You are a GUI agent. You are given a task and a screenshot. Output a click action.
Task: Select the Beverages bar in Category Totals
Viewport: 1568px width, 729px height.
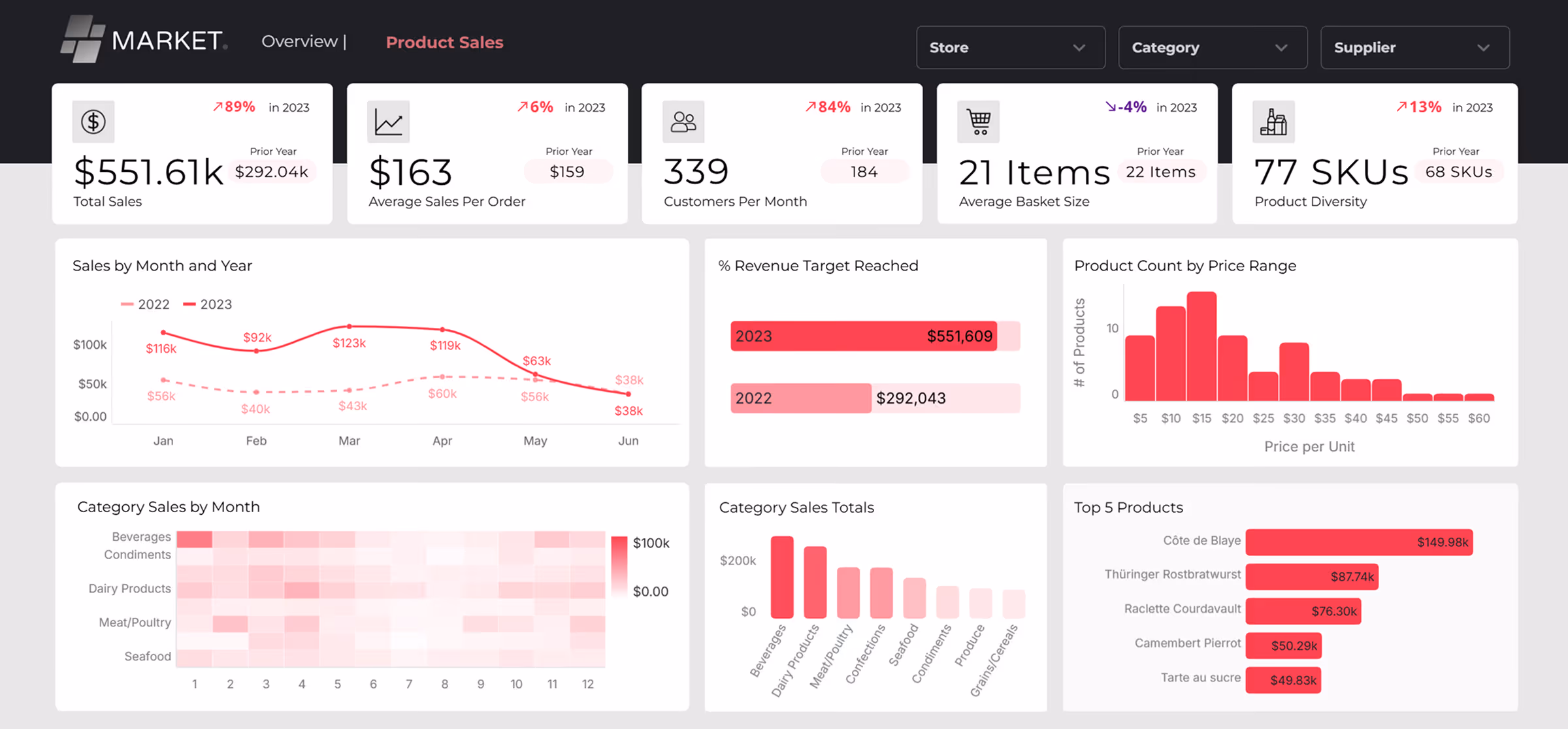tap(782, 577)
